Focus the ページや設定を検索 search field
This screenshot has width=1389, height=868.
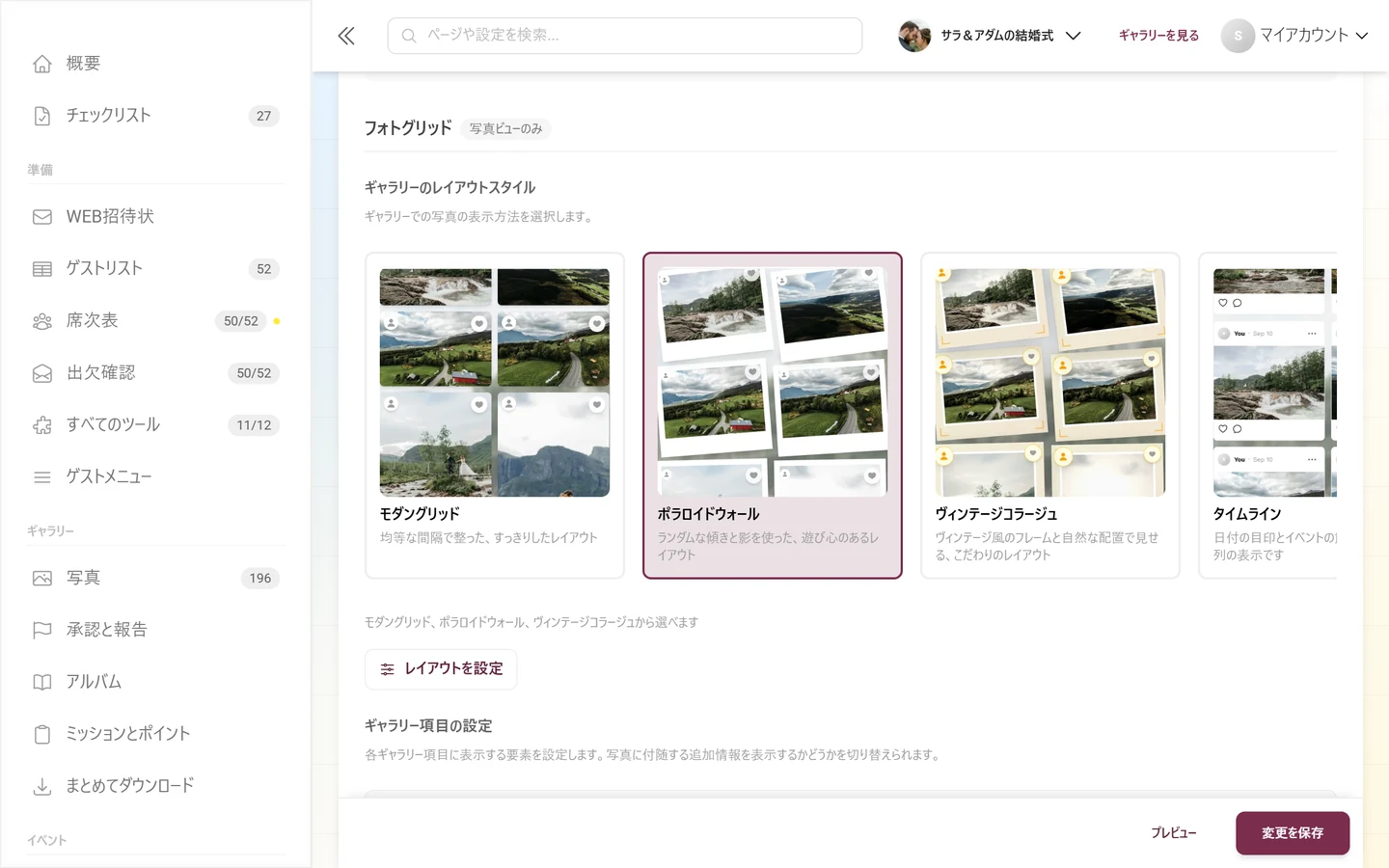point(625,36)
